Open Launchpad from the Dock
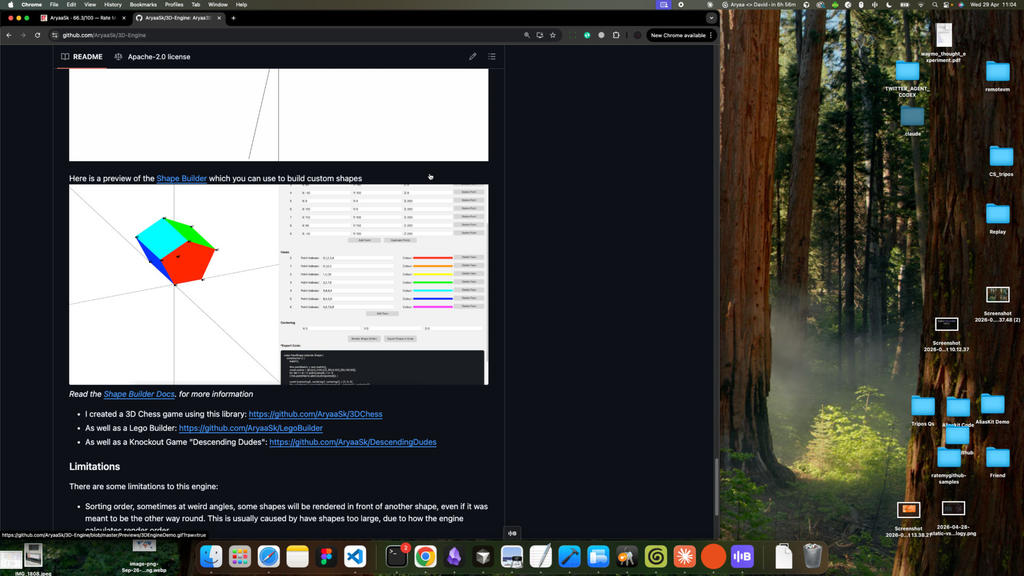Image resolution: width=1024 pixels, height=576 pixels. coord(240,556)
